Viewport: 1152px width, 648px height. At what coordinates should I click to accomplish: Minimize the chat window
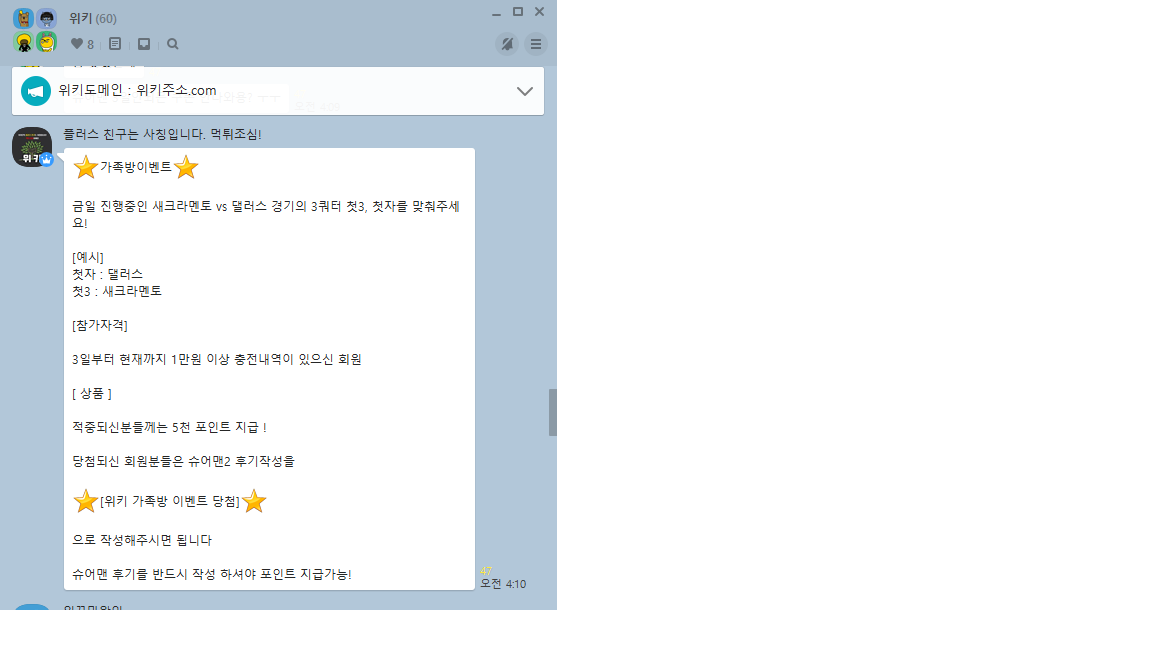497,12
